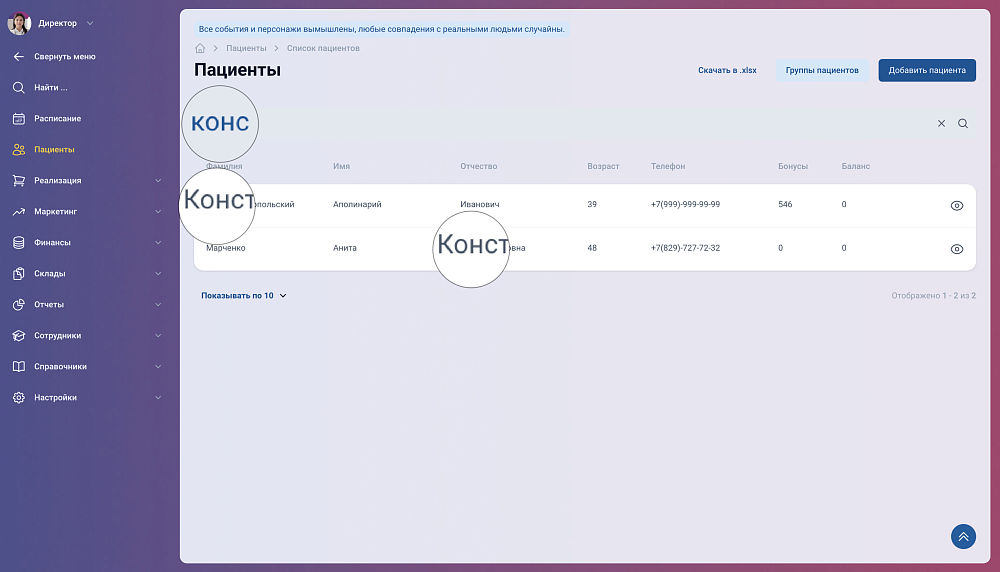Open Группы пациентов

(821, 70)
